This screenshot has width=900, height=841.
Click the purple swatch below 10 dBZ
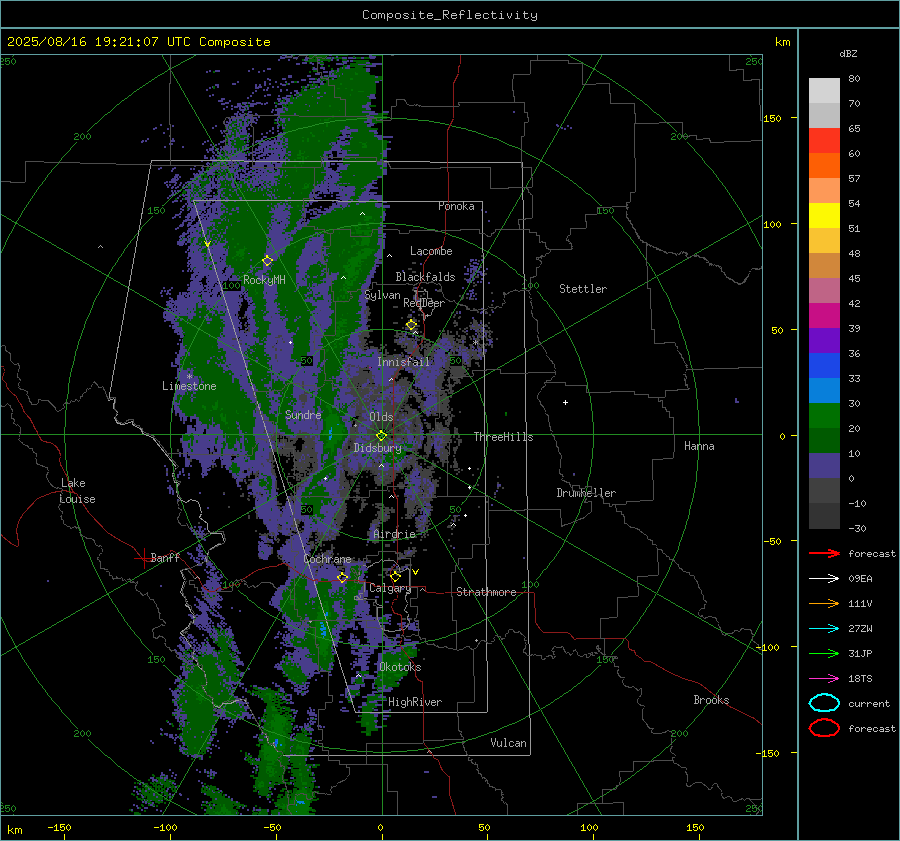(x=824, y=466)
